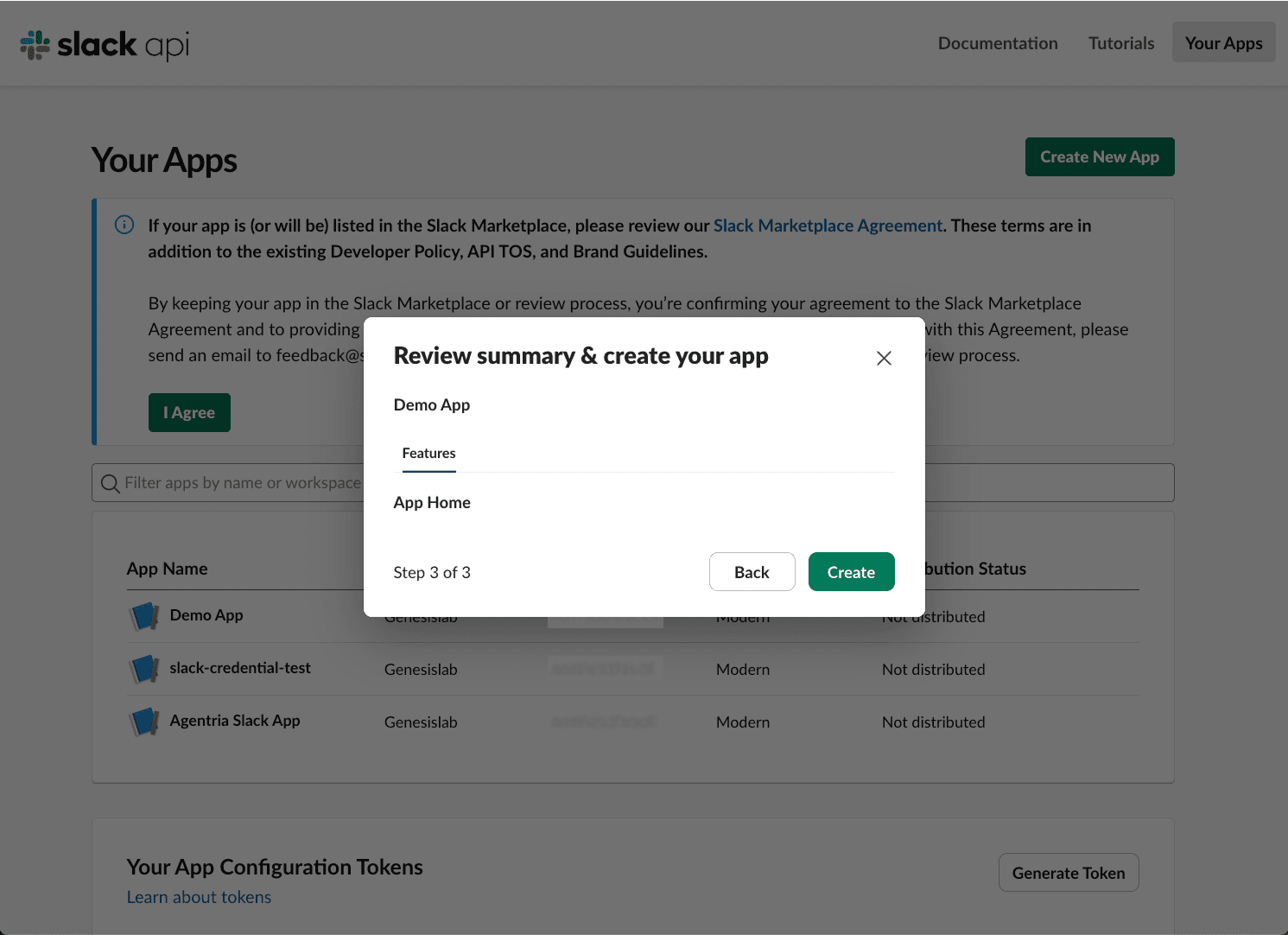Click the I Agree button
The image size is (1288, 935).
point(189,412)
